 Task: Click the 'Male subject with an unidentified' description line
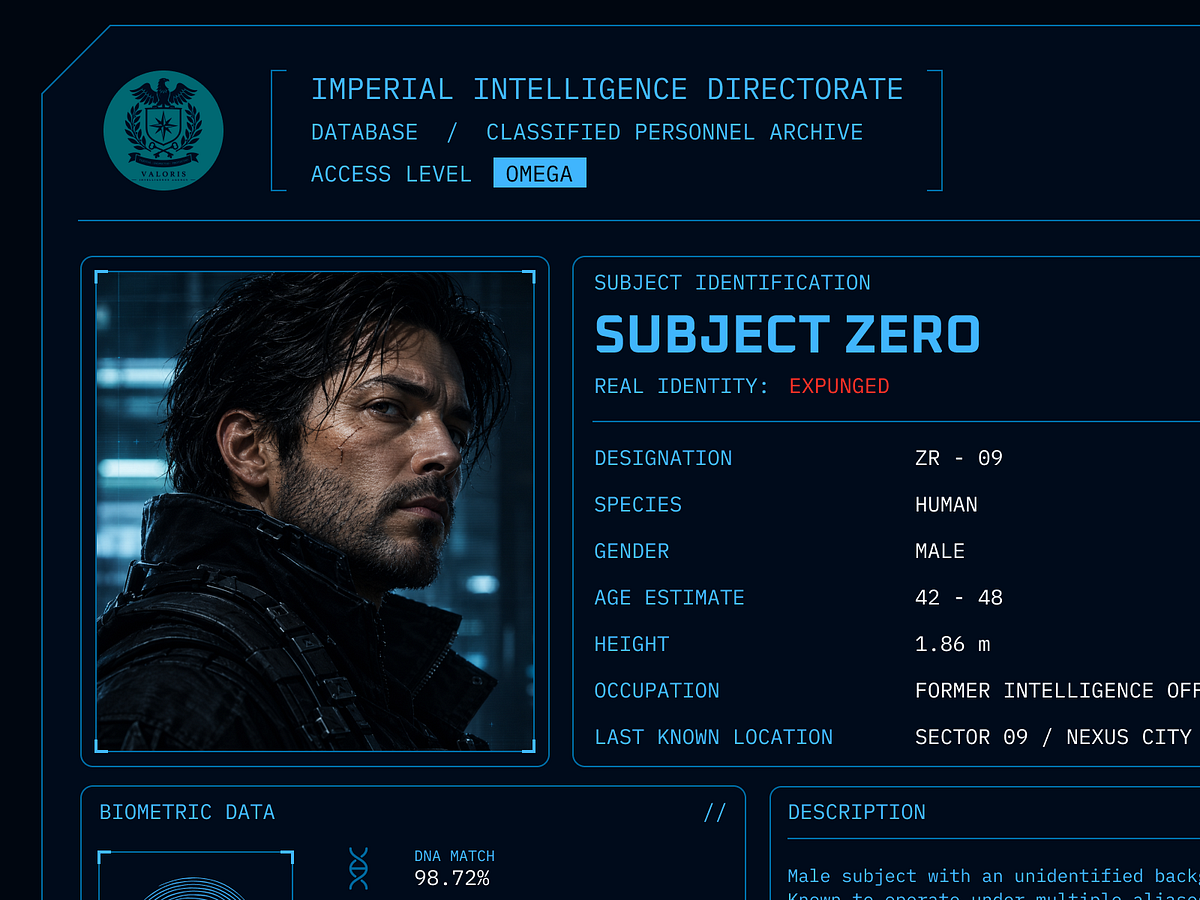pyautogui.click(x=994, y=876)
